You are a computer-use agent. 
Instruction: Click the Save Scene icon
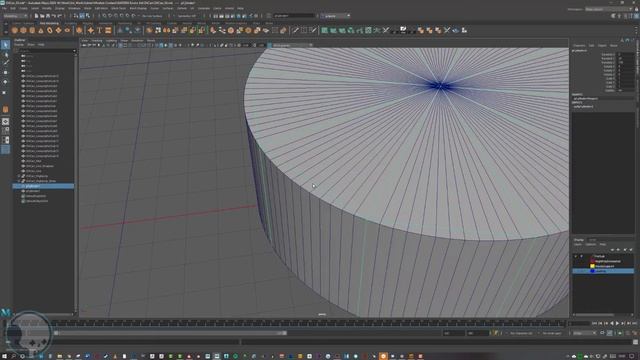coord(48,16)
